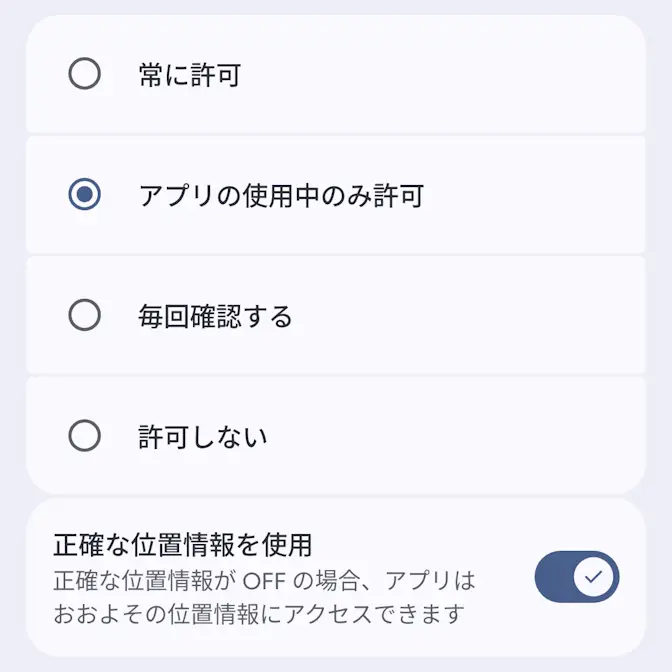
Task: Click the "アプリの使用中のみ許可" option text
Action: click(281, 196)
